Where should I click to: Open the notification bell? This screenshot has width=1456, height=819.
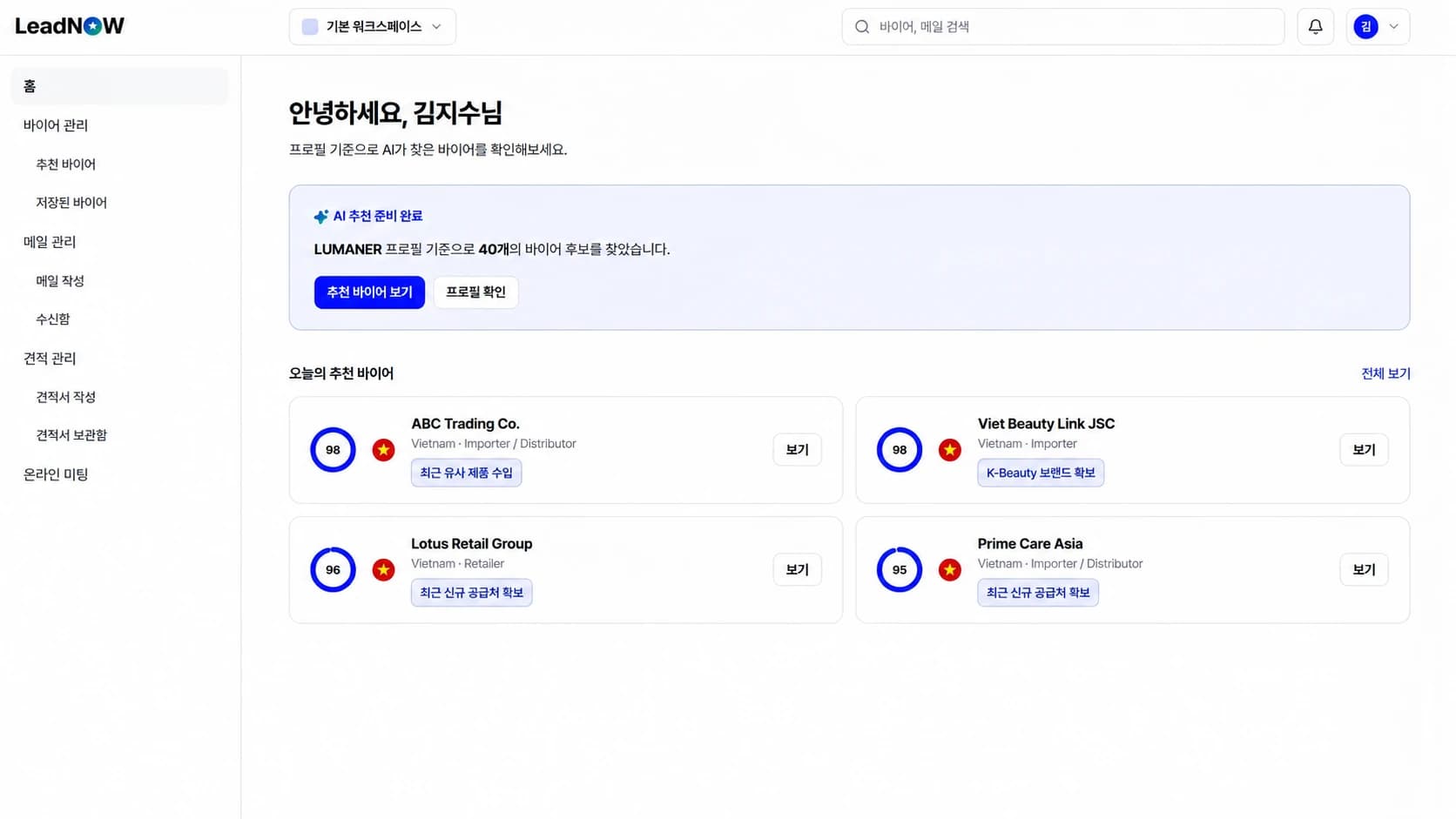pos(1315,27)
